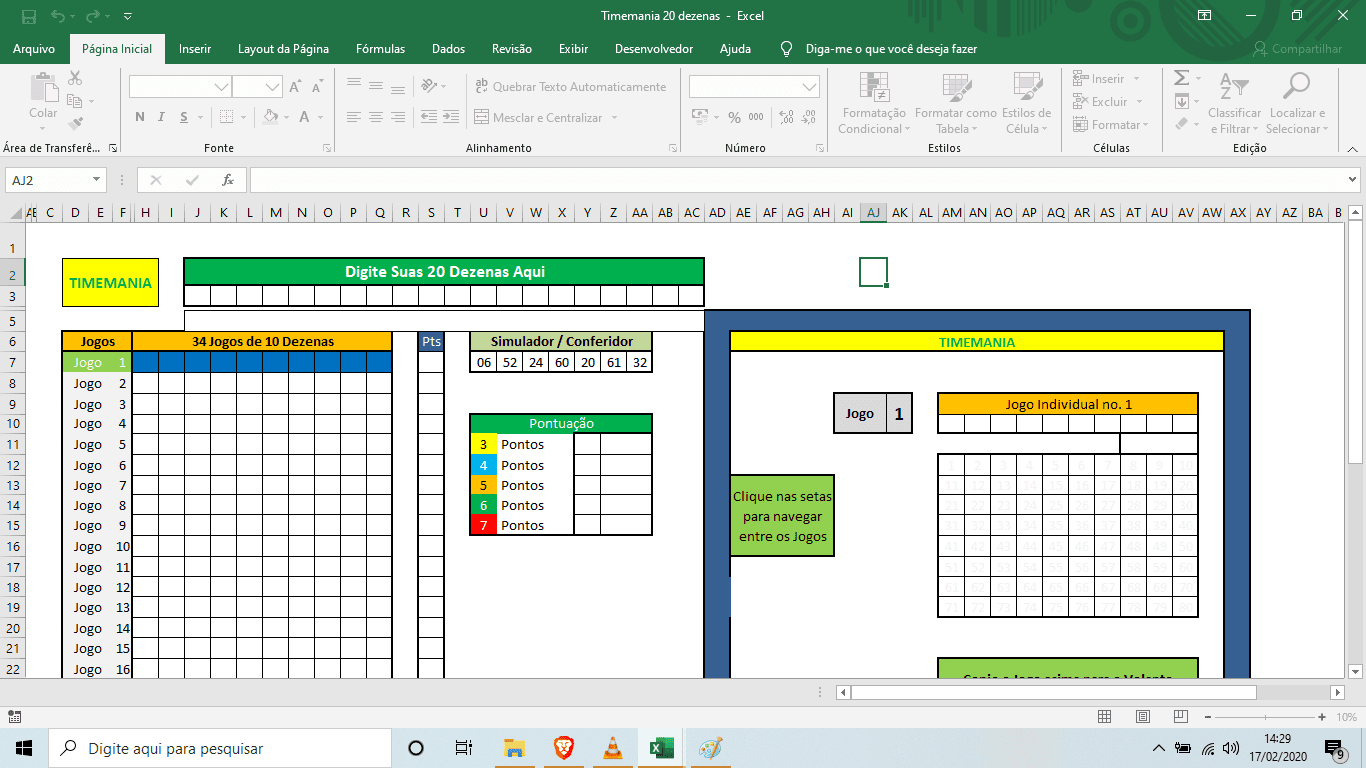Click the fill color paint bucket
This screenshot has width=1366, height=768.
[x=270, y=117]
